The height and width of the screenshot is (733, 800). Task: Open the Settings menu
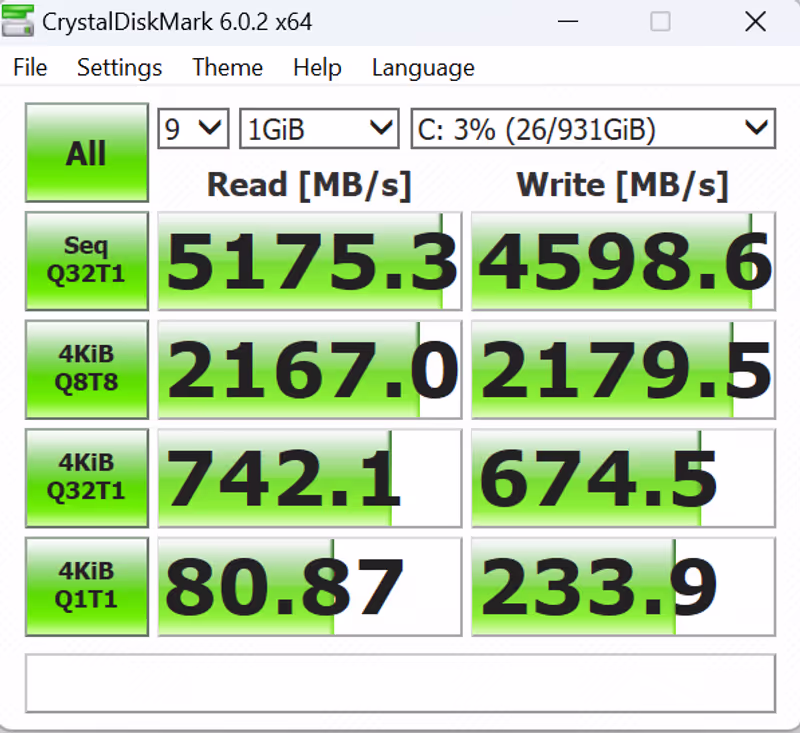coord(119,68)
